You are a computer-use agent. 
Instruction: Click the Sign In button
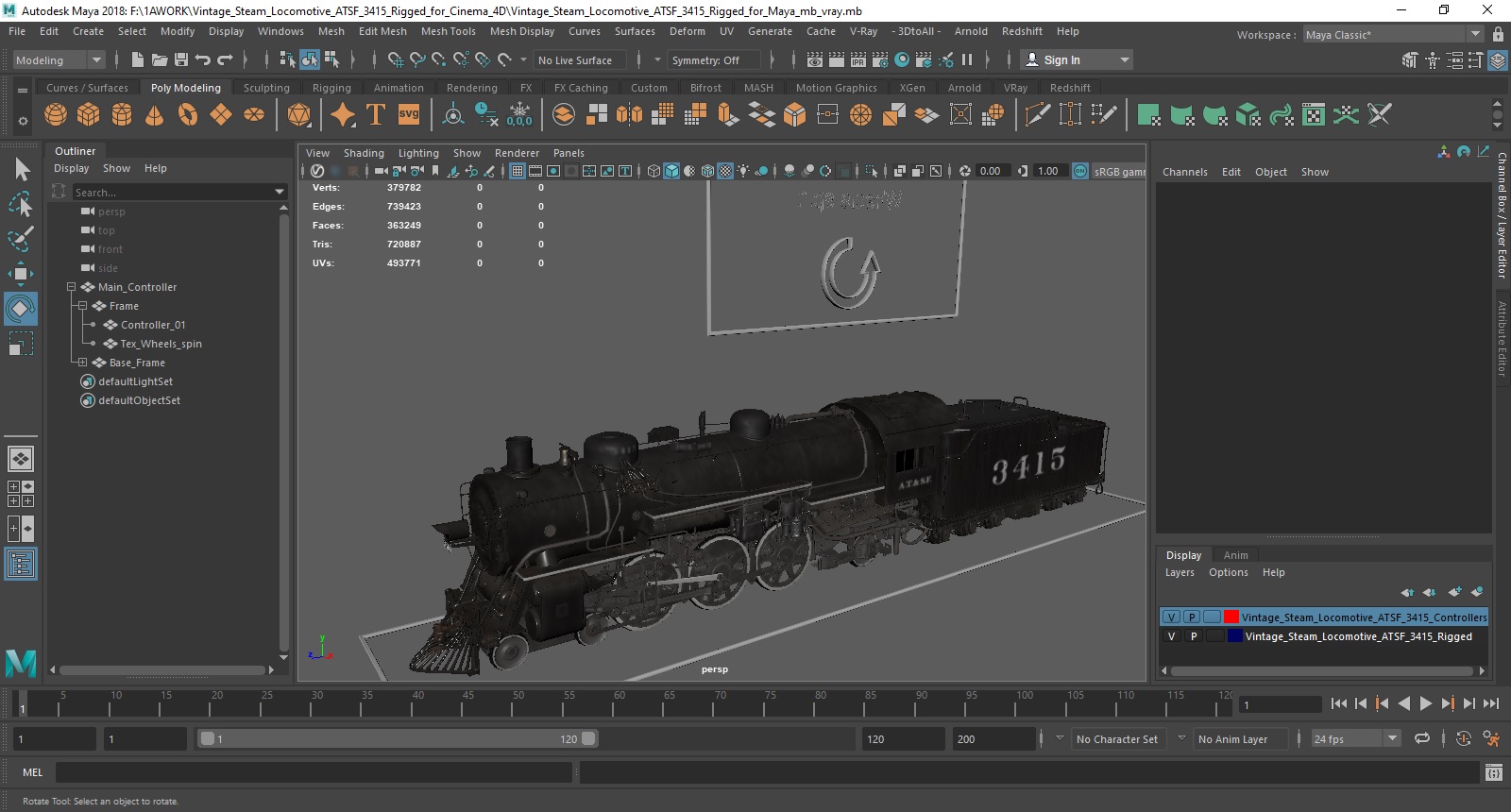click(1077, 59)
